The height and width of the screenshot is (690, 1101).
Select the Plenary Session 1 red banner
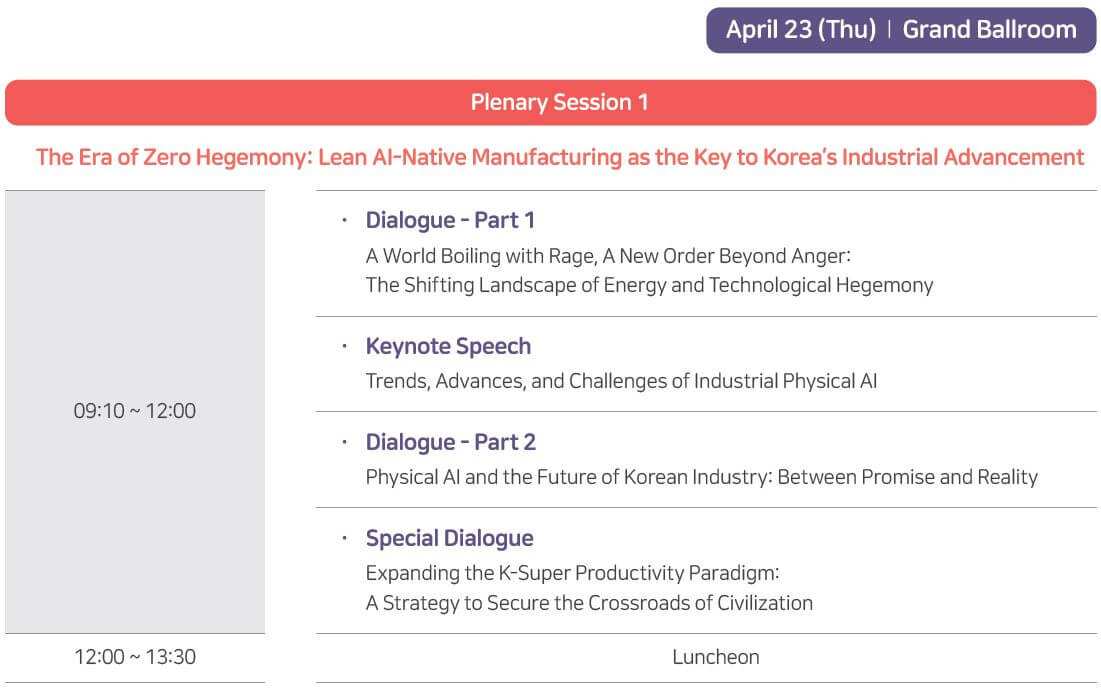(x=550, y=102)
